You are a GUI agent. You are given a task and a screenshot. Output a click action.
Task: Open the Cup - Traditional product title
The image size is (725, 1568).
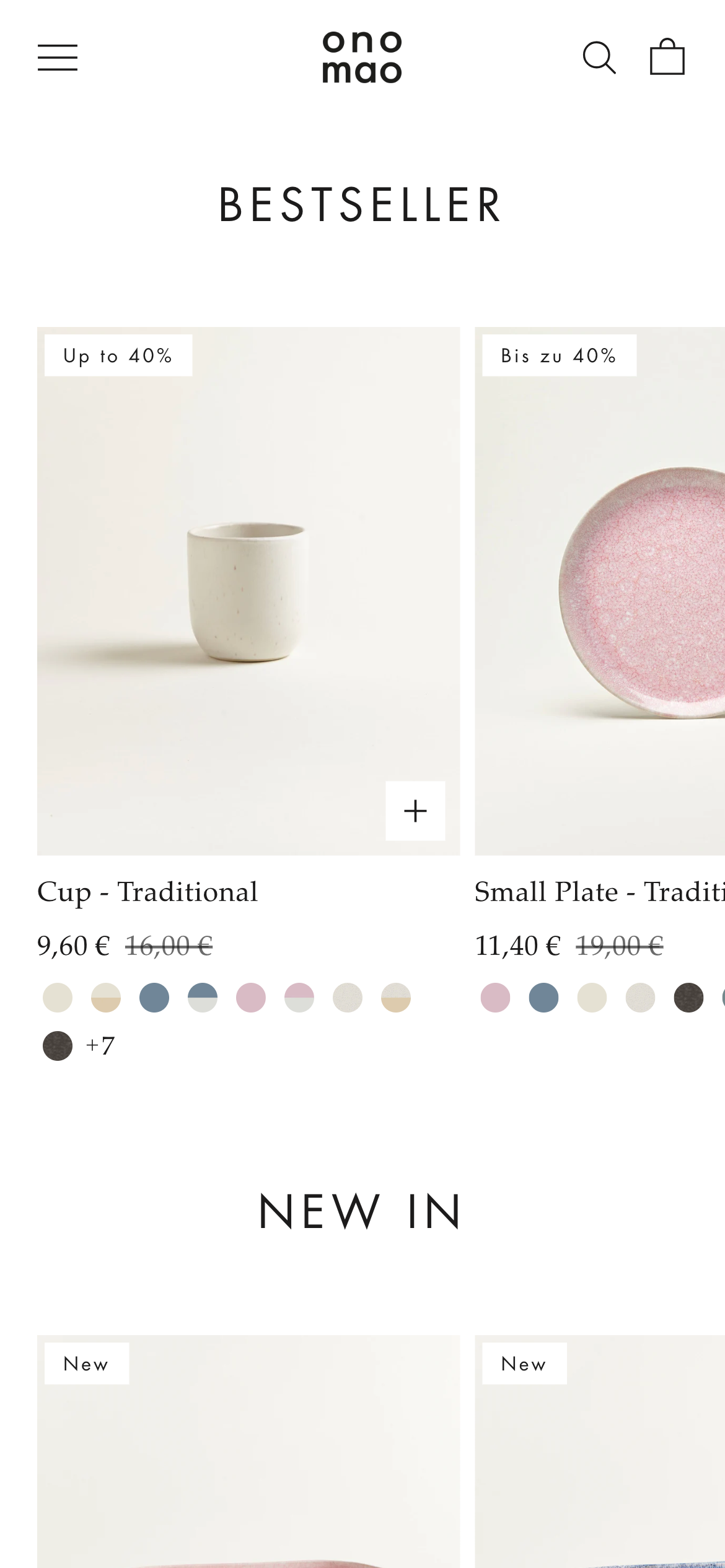coord(147,892)
